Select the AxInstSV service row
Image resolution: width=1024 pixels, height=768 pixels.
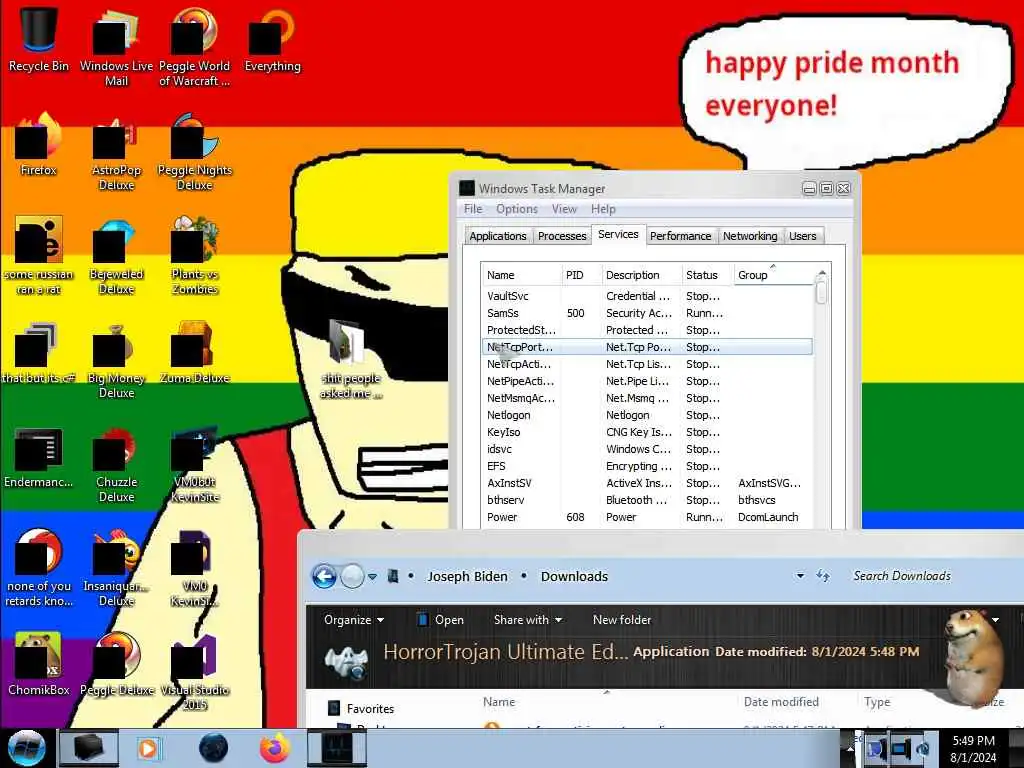click(647, 483)
